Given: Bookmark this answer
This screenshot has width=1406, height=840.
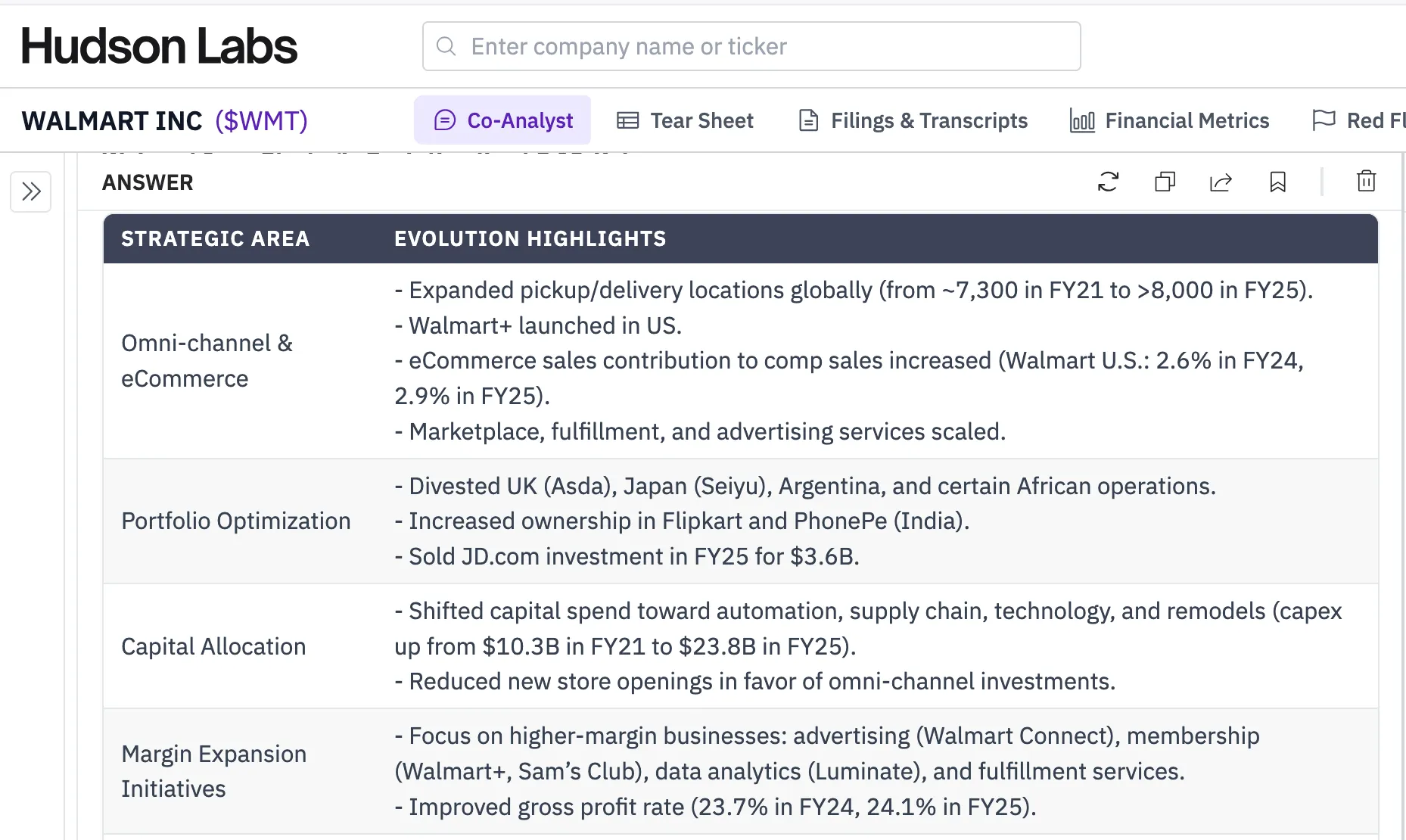Looking at the screenshot, I should tap(1277, 182).
